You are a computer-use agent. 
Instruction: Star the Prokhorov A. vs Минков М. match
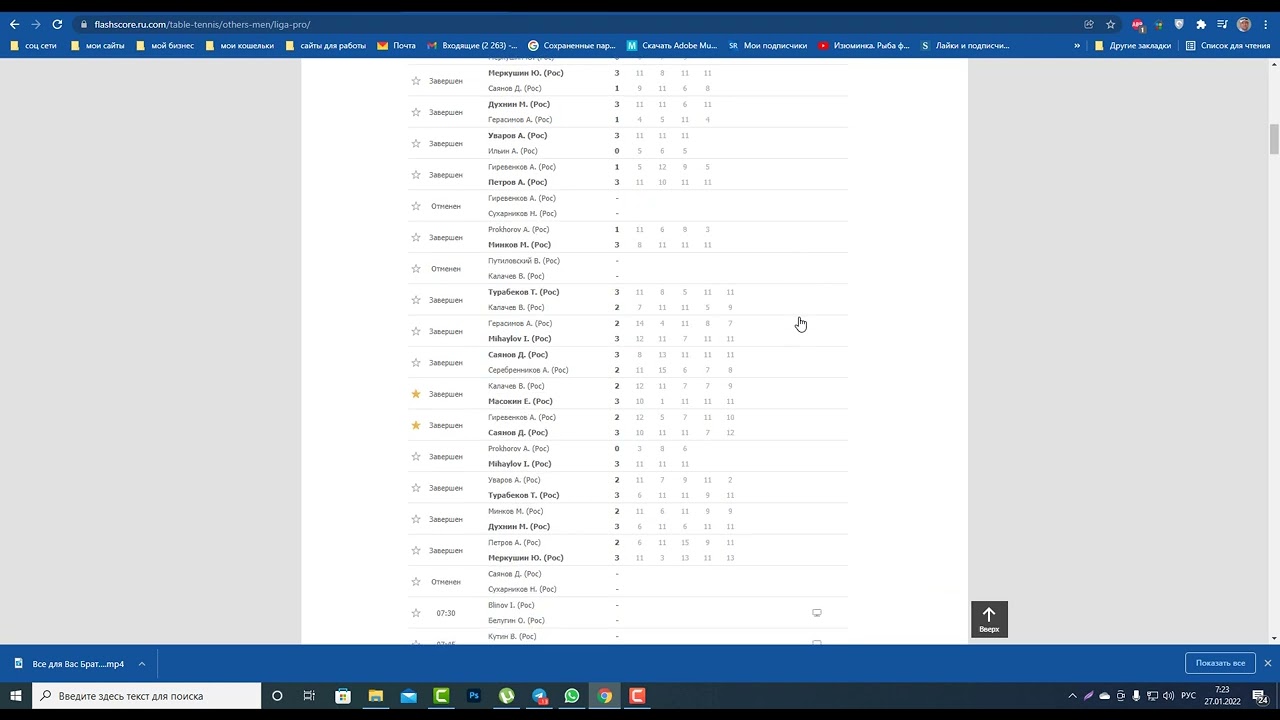(x=416, y=237)
